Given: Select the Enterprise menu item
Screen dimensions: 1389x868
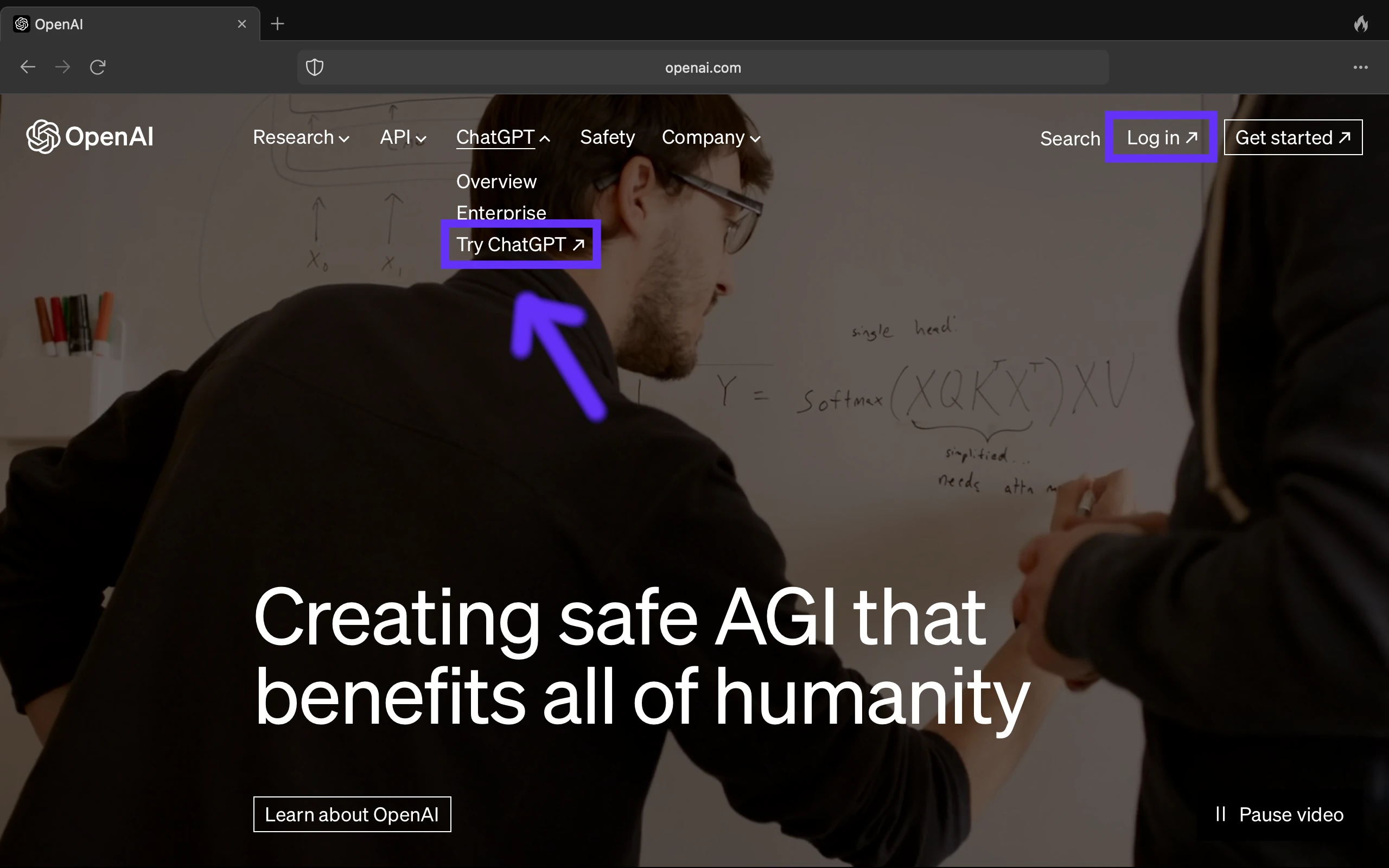Looking at the screenshot, I should (x=501, y=212).
